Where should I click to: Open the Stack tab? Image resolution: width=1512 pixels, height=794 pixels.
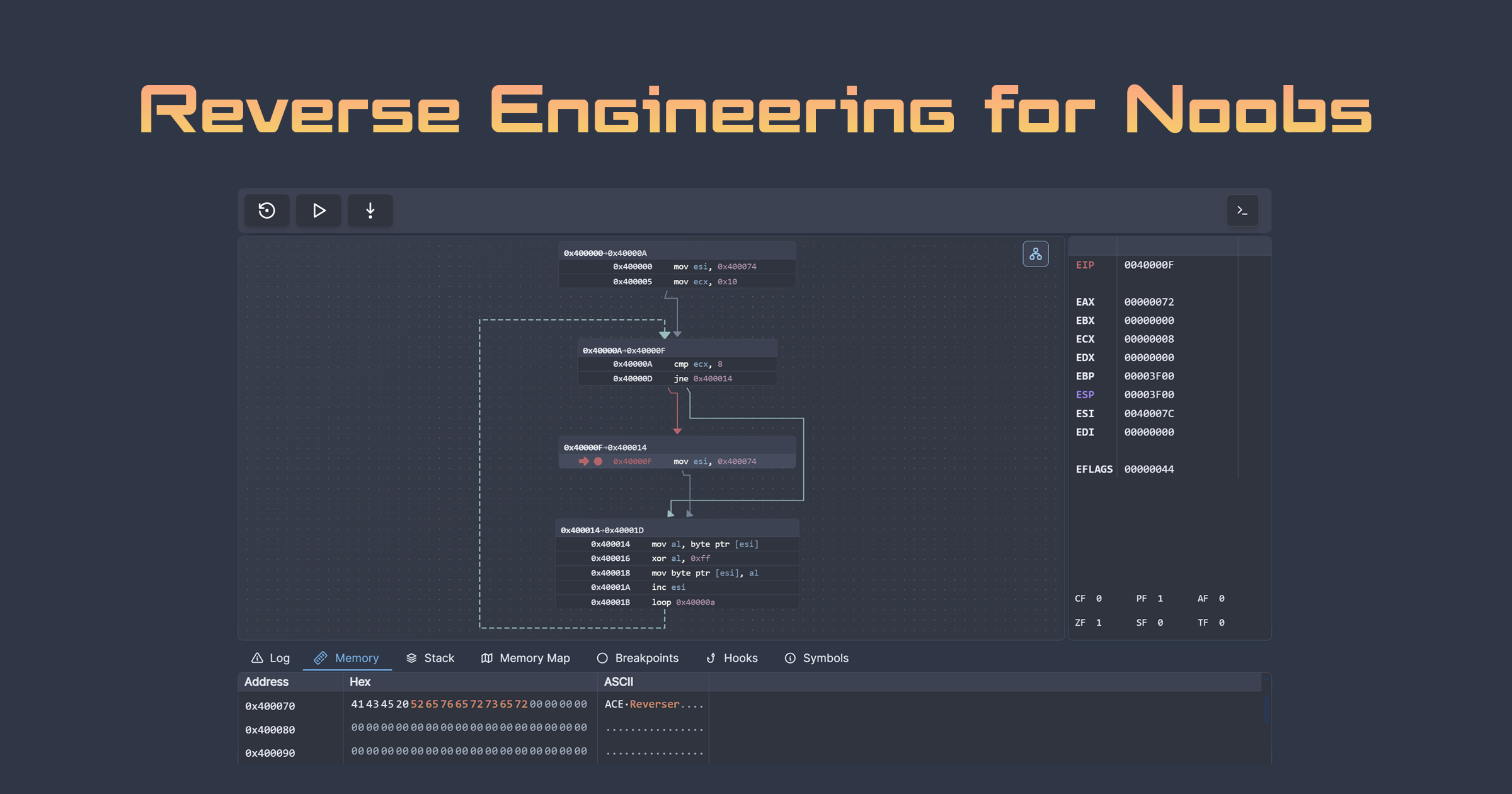430,658
